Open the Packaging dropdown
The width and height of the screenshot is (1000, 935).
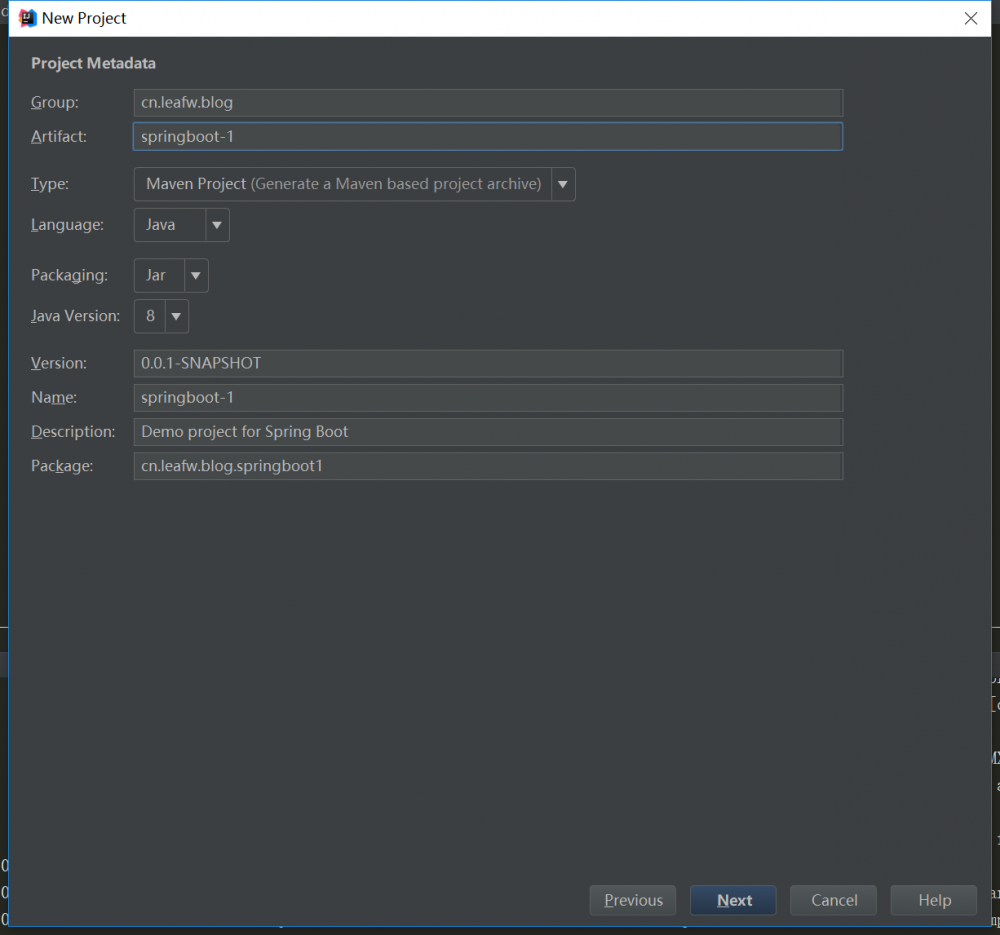point(196,275)
